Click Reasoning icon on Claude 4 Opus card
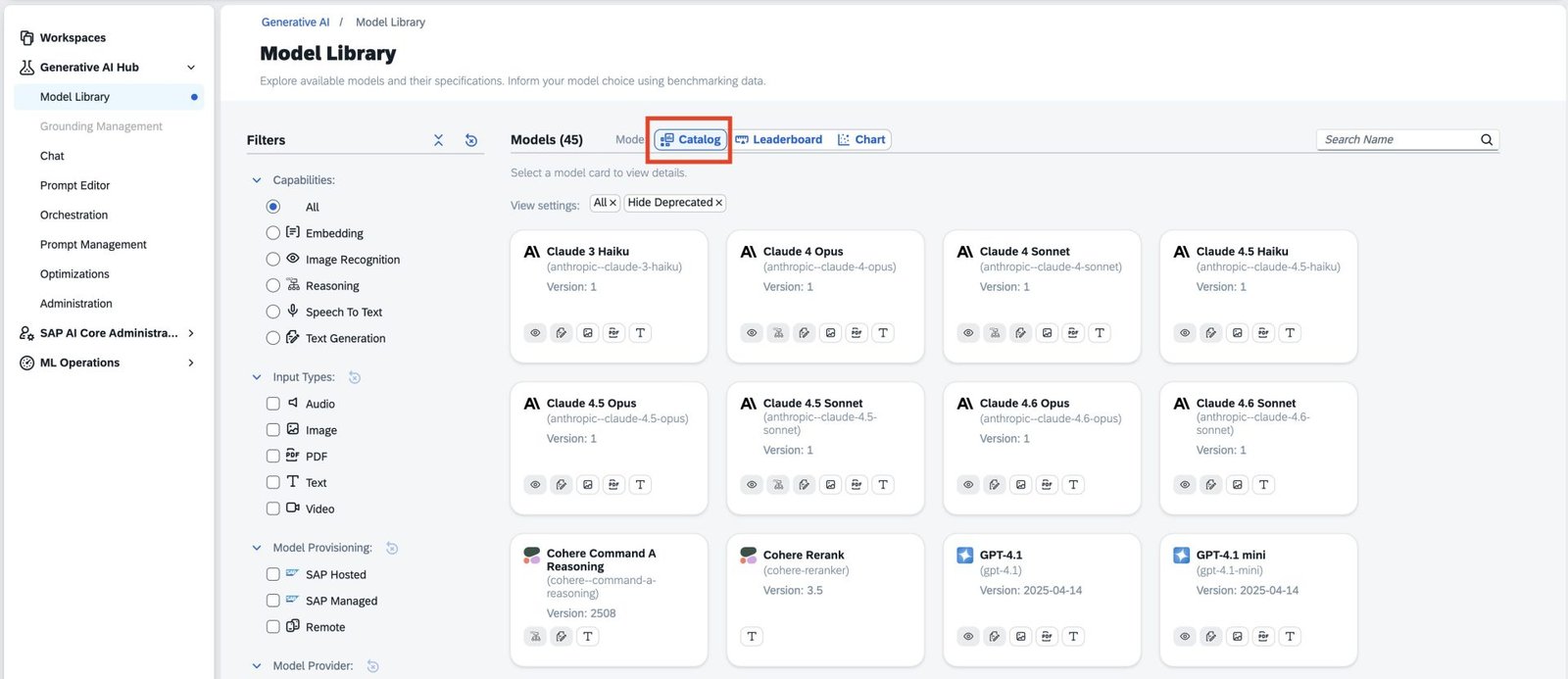The height and width of the screenshot is (679, 1568). coord(778,333)
